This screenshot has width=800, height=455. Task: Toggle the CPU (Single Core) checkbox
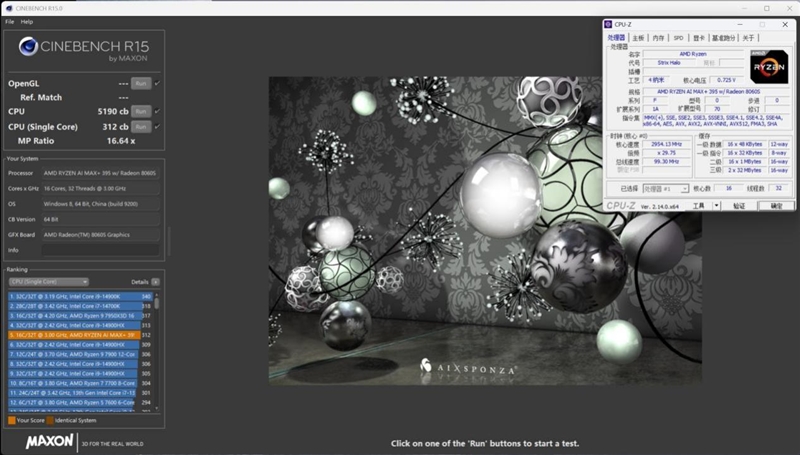tap(157, 127)
